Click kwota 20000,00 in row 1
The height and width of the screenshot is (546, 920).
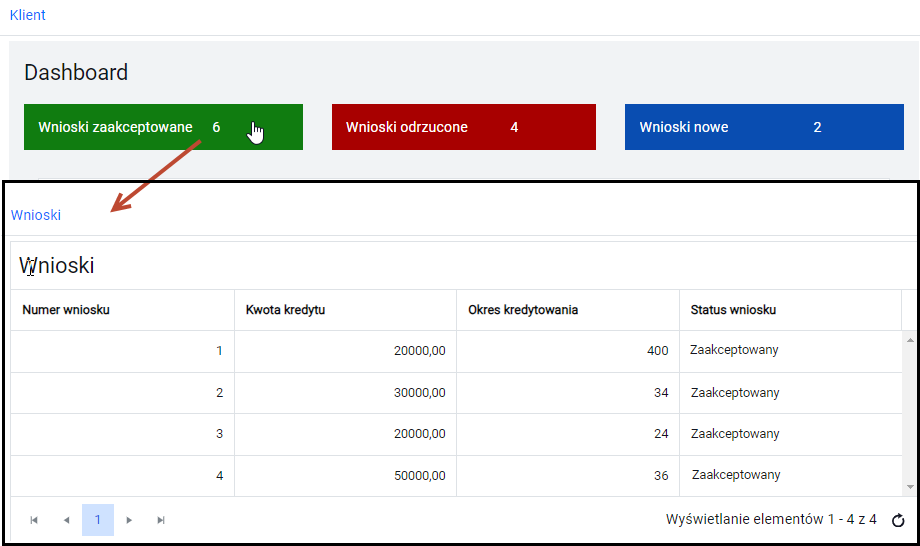pyautogui.click(x=346, y=351)
